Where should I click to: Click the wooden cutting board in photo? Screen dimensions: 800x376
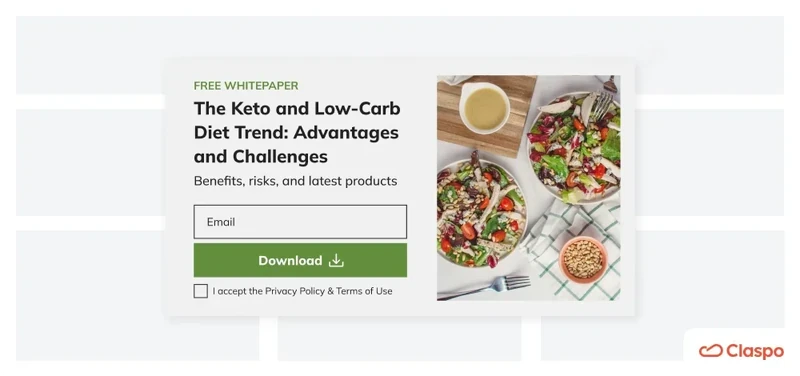click(x=486, y=117)
